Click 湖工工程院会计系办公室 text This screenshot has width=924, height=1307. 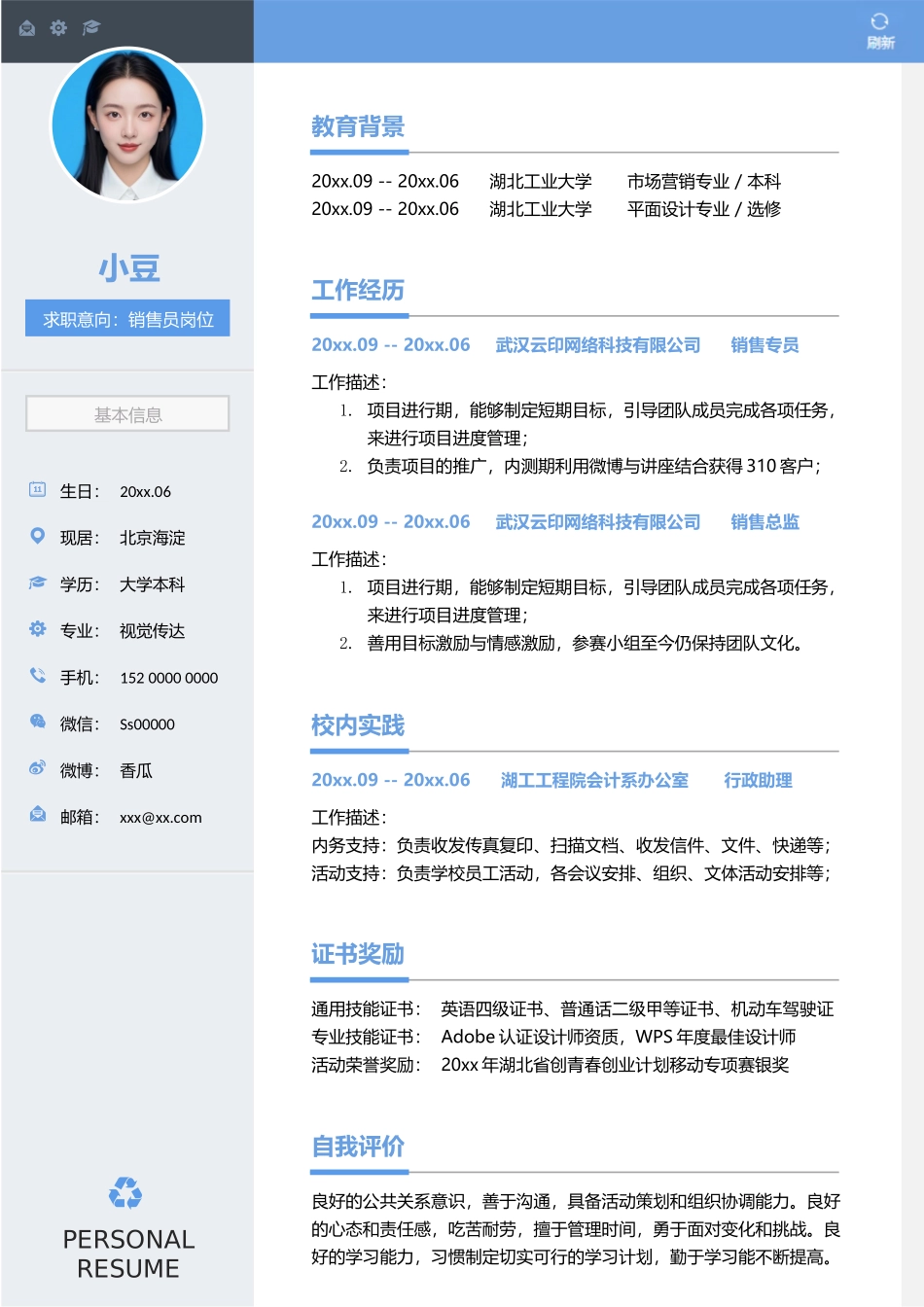[x=595, y=780]
